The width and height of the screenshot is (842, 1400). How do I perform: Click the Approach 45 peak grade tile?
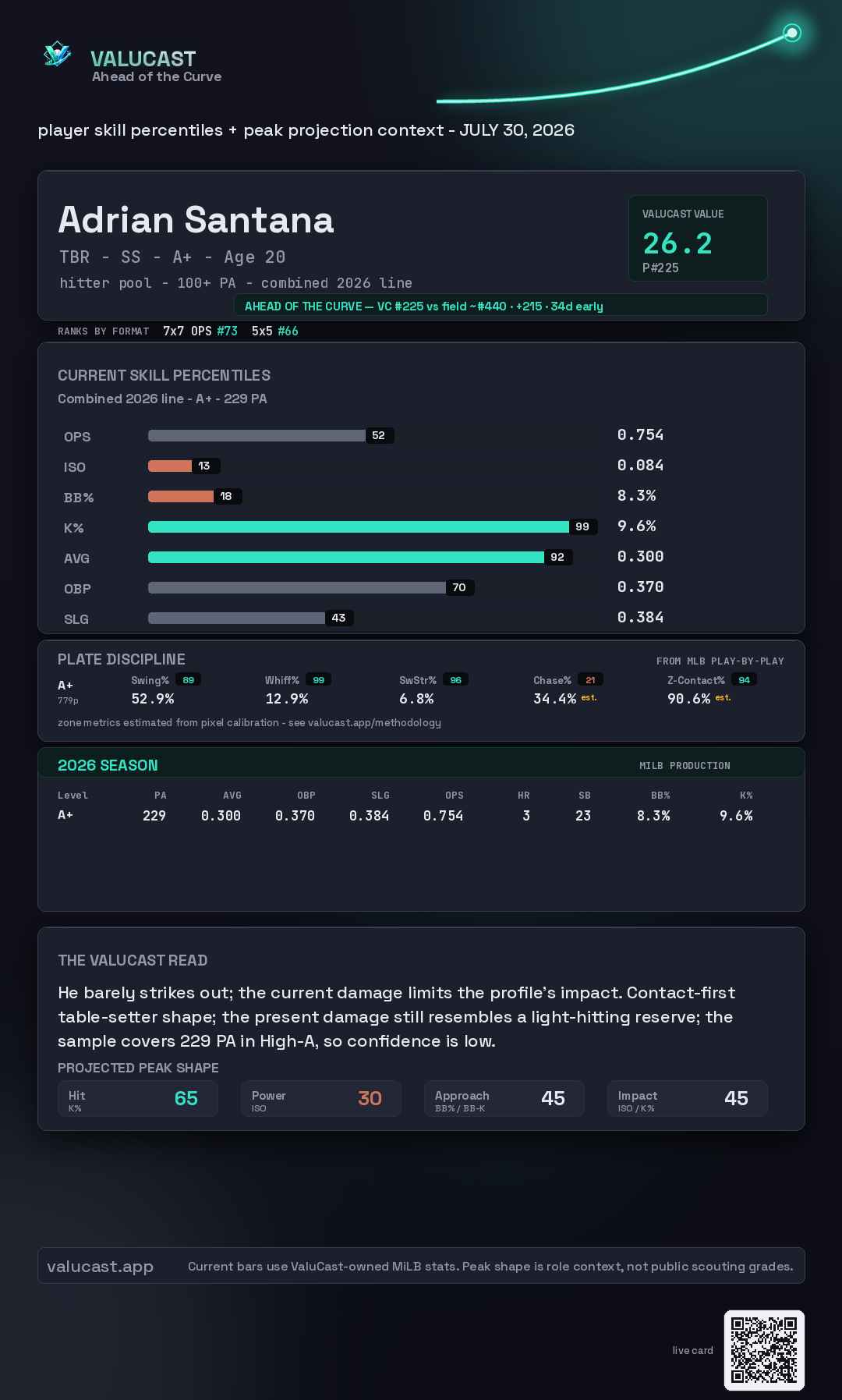(x=504, y=1099)
